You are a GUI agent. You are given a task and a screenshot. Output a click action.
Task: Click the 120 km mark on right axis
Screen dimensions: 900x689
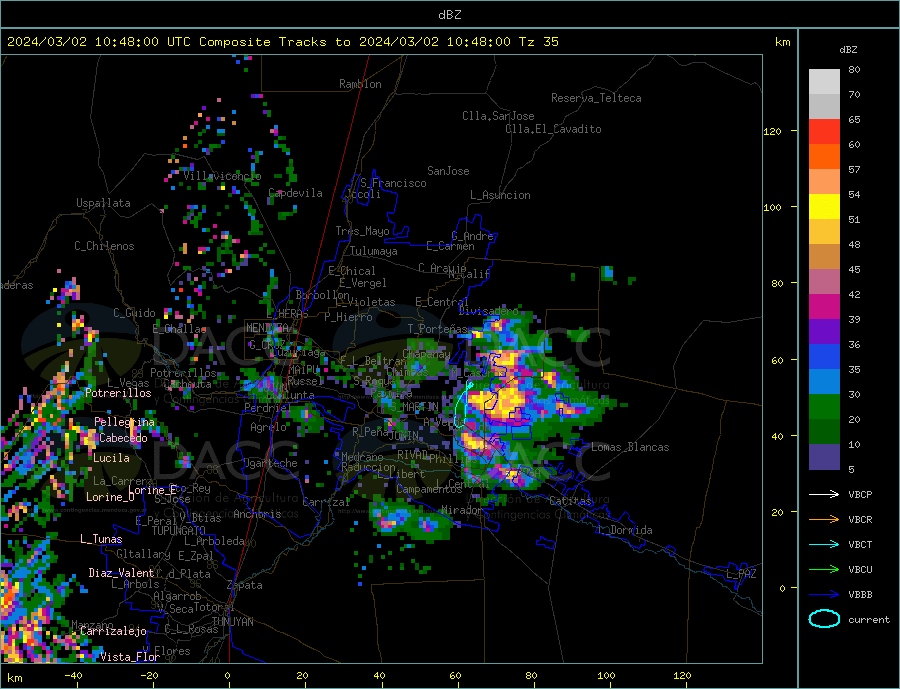point(773,131)
